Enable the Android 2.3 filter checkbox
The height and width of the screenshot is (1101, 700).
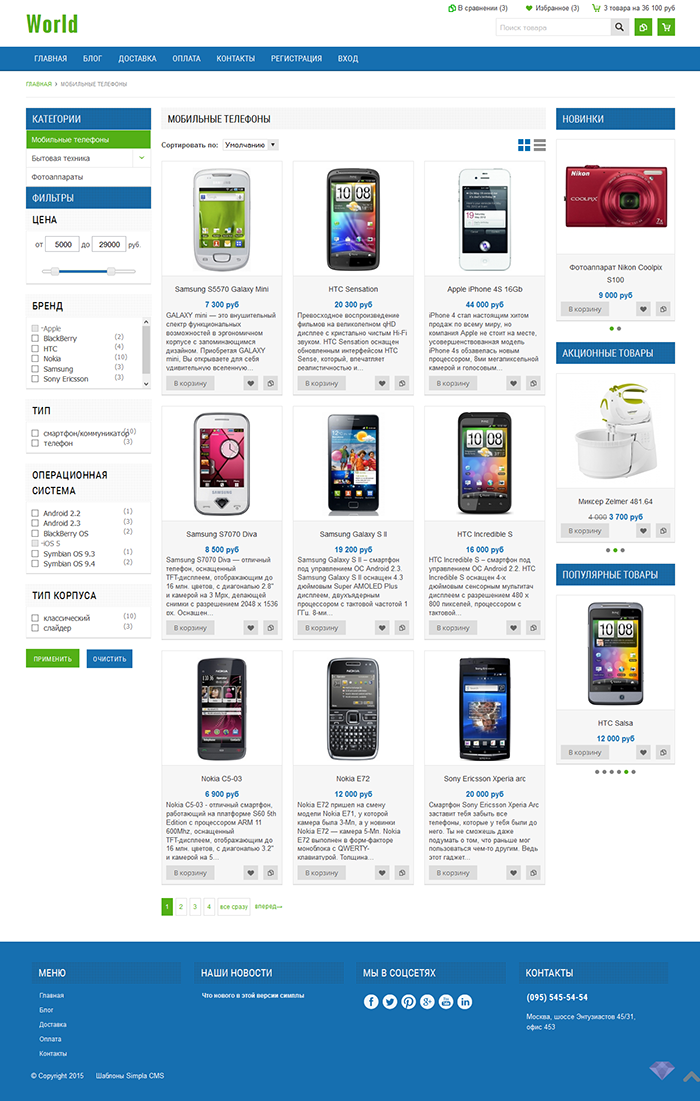pos(35,523)
